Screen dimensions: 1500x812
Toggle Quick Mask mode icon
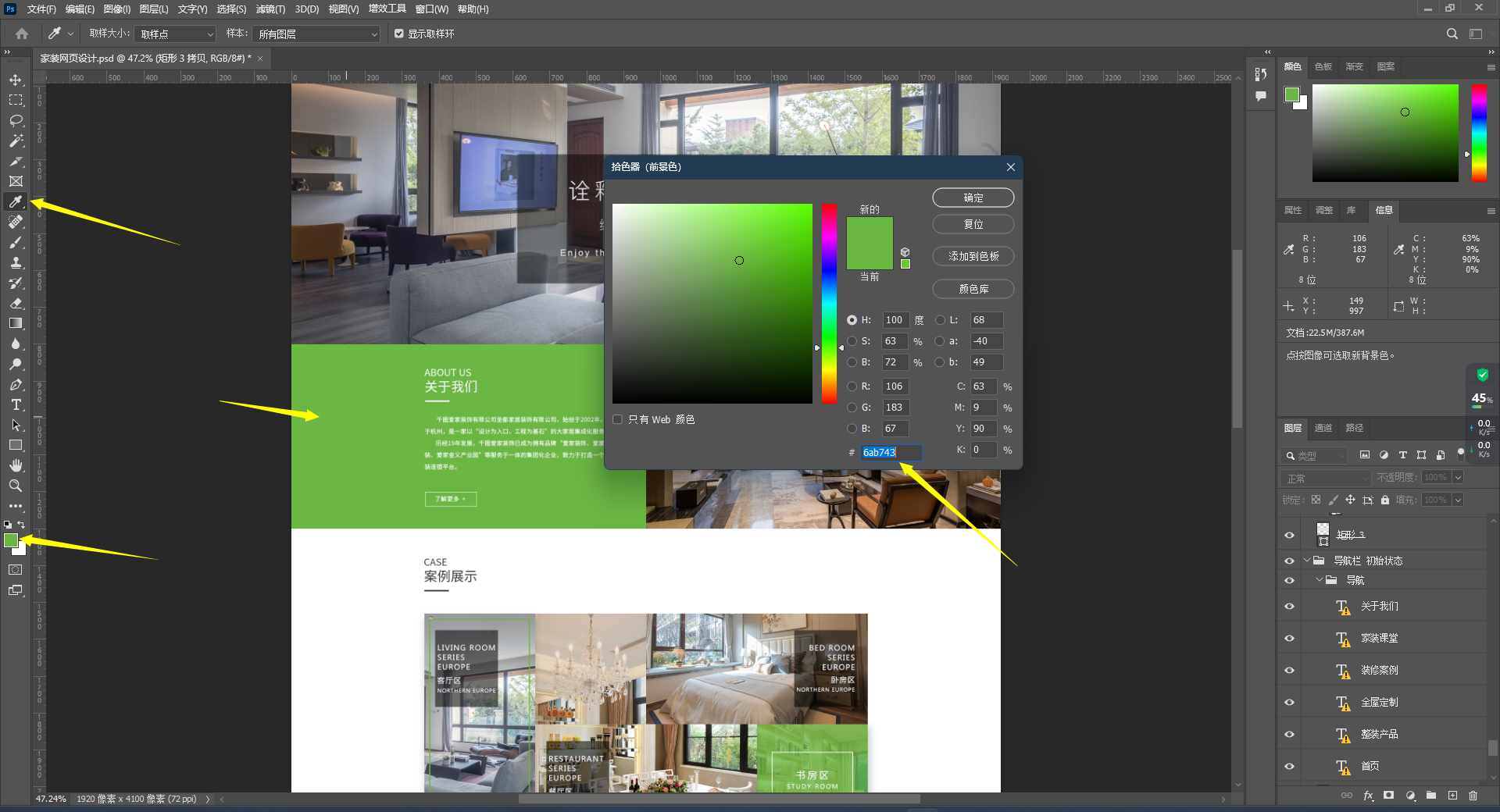pos(16,570)
